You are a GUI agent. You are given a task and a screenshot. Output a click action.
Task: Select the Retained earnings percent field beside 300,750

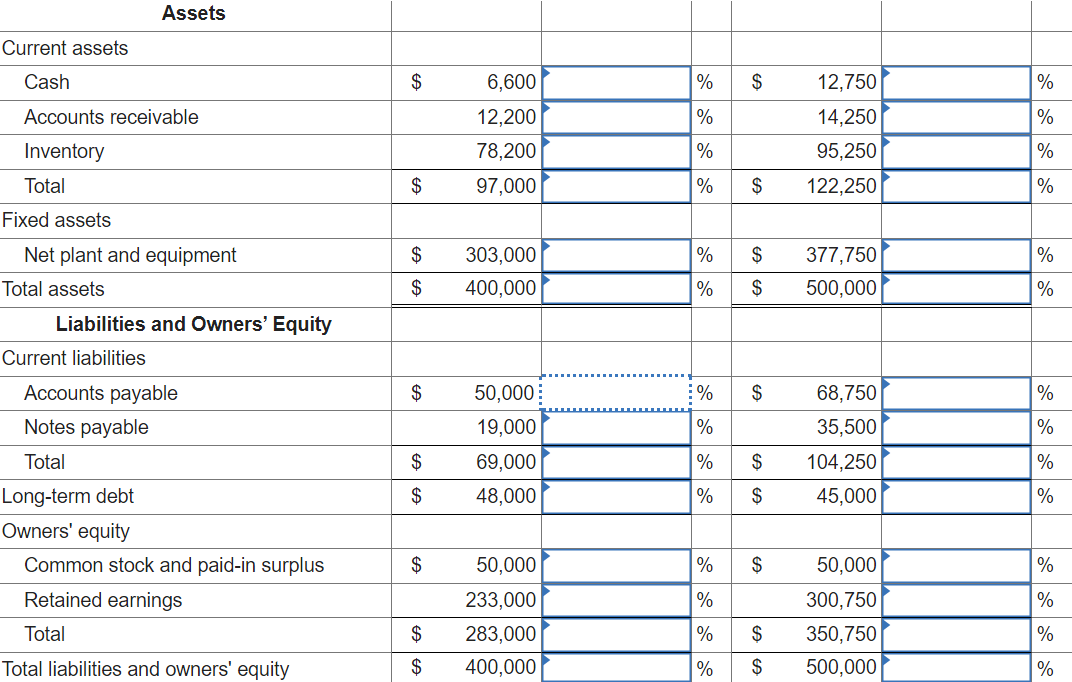[x=956, y=600]
